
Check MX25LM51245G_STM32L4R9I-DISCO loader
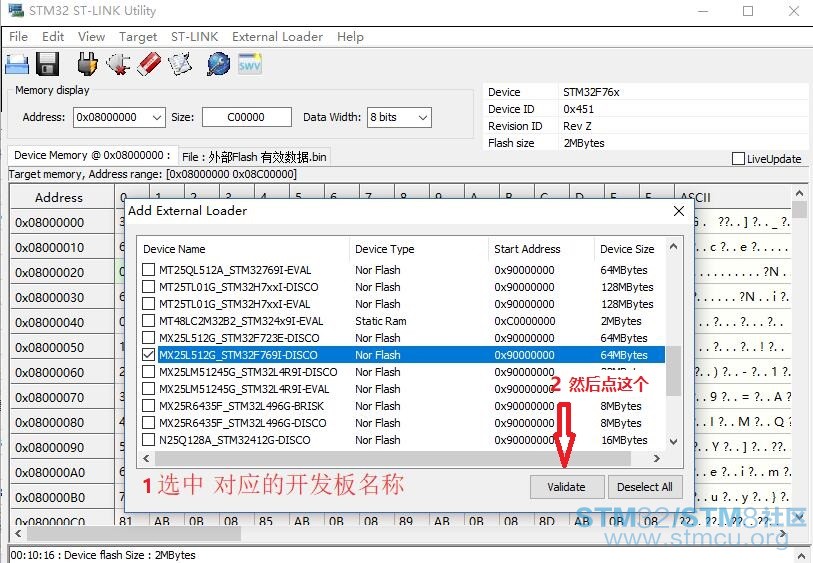[148, 372]
